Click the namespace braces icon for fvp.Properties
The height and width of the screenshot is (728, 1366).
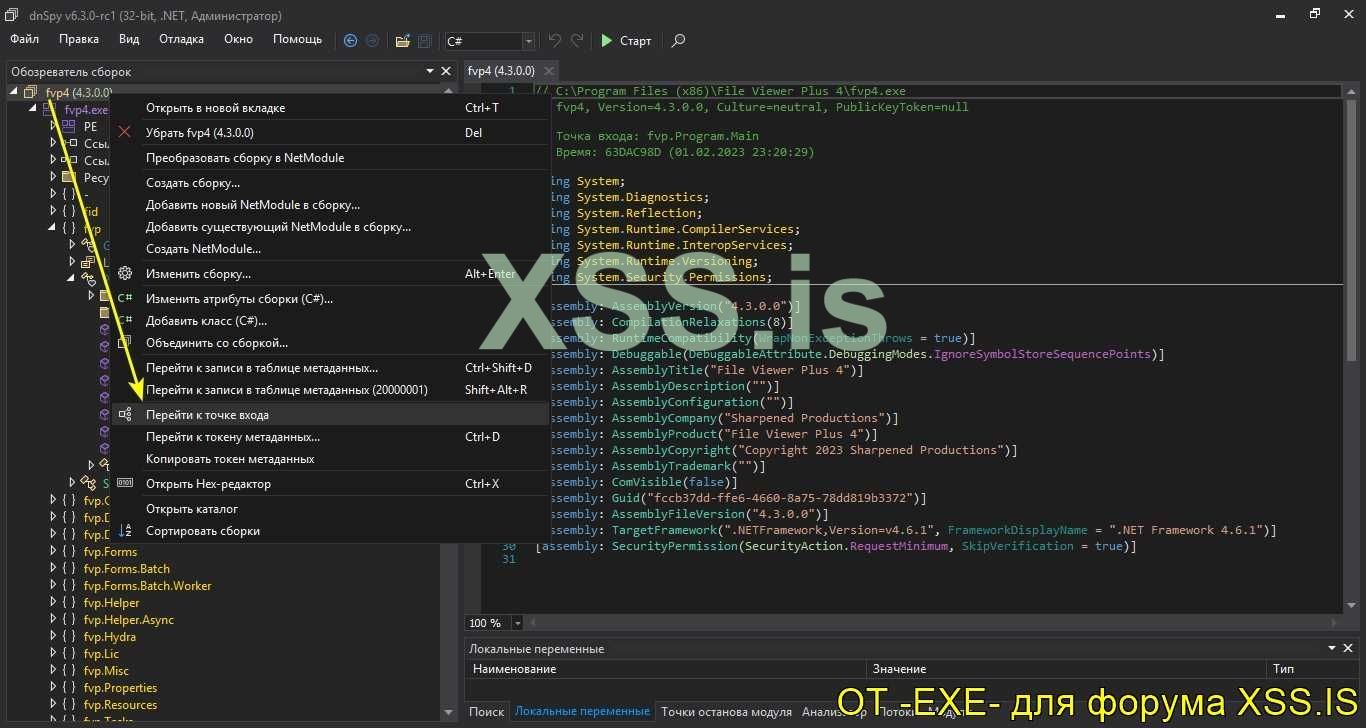coord(68,688)
